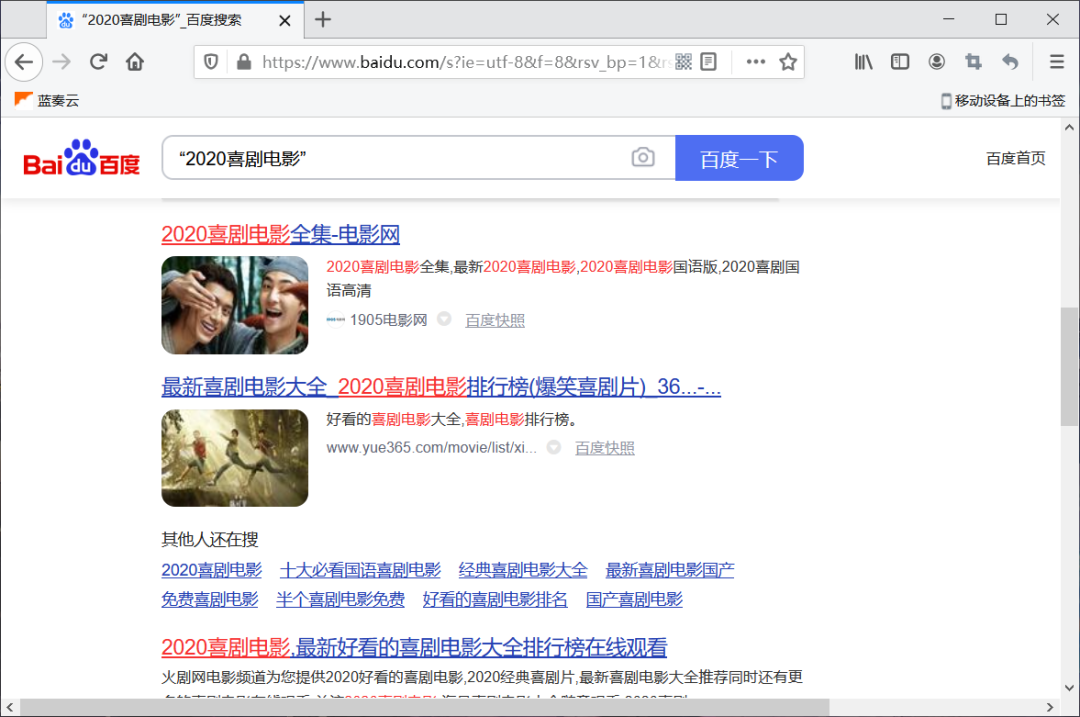Navigate home with the home icon
This screenshot has height=717, width=1080.
(x=135, y=61)
